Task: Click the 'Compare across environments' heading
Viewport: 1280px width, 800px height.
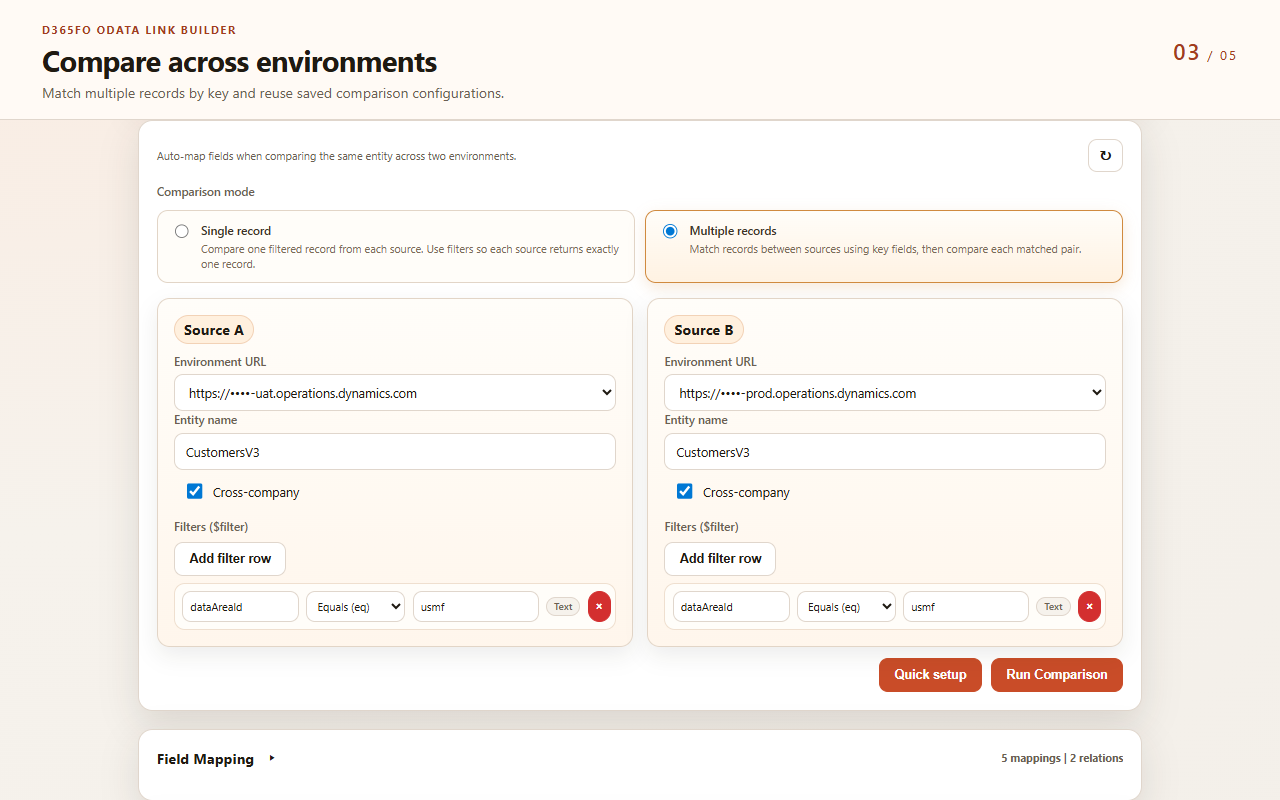Action: pos(240,62)
